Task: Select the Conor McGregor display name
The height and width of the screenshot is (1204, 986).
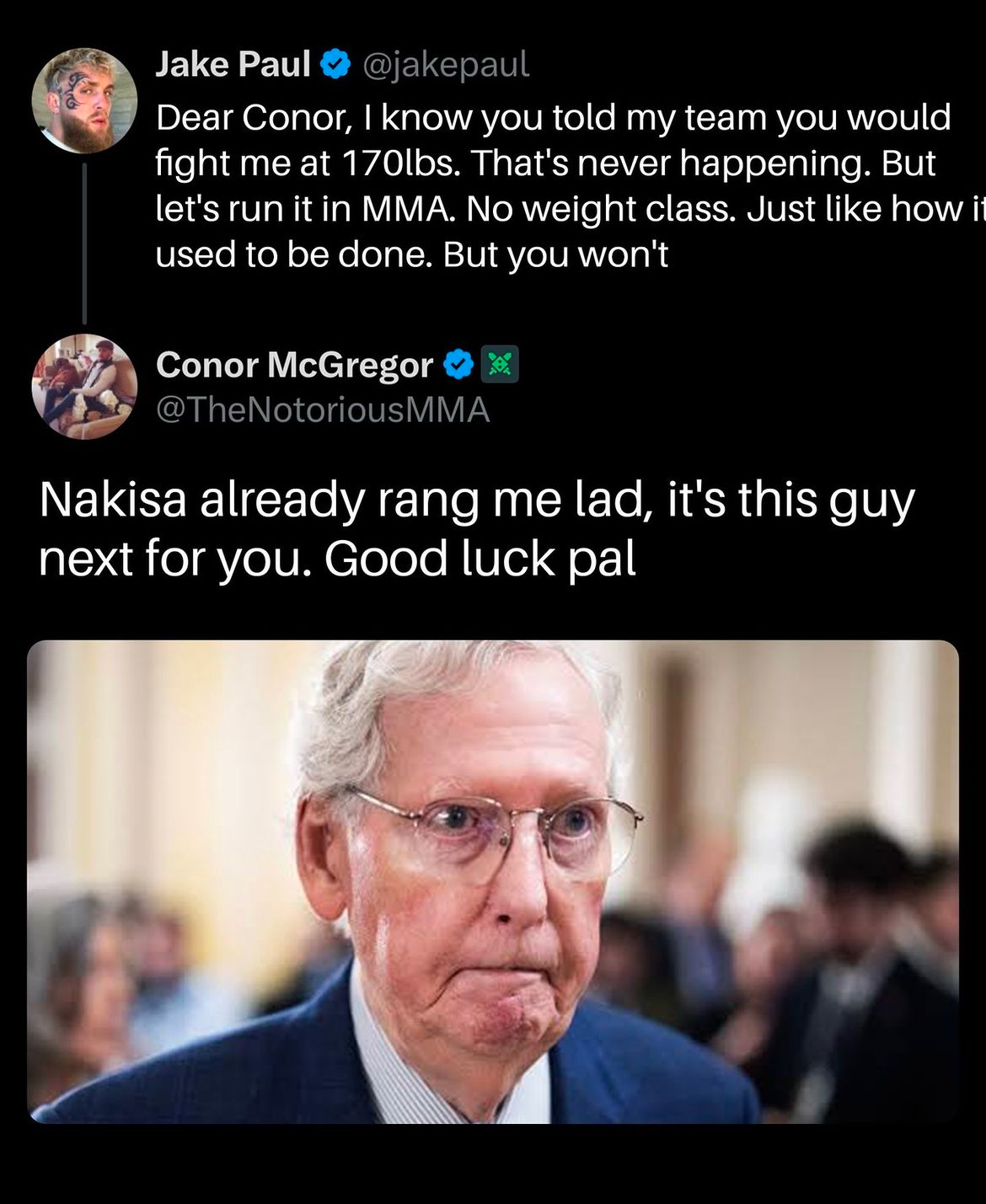Action: [294, 365]
